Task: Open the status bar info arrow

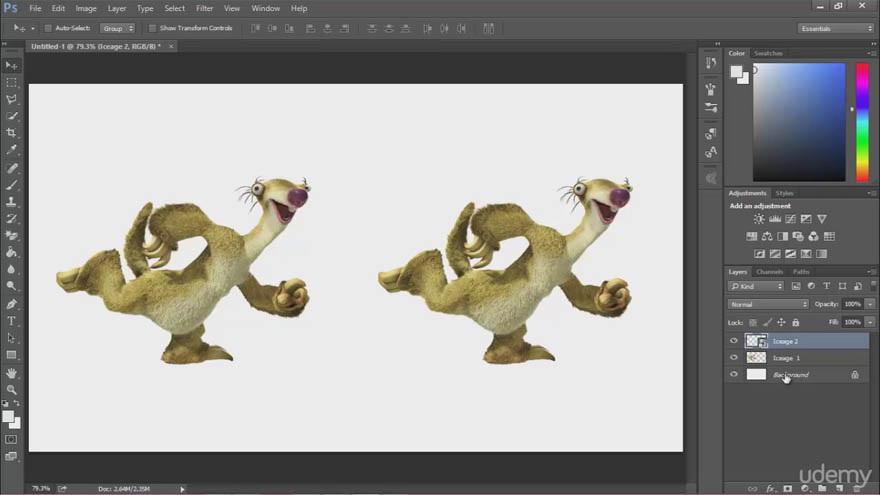Action: click(x=182, y=489)
